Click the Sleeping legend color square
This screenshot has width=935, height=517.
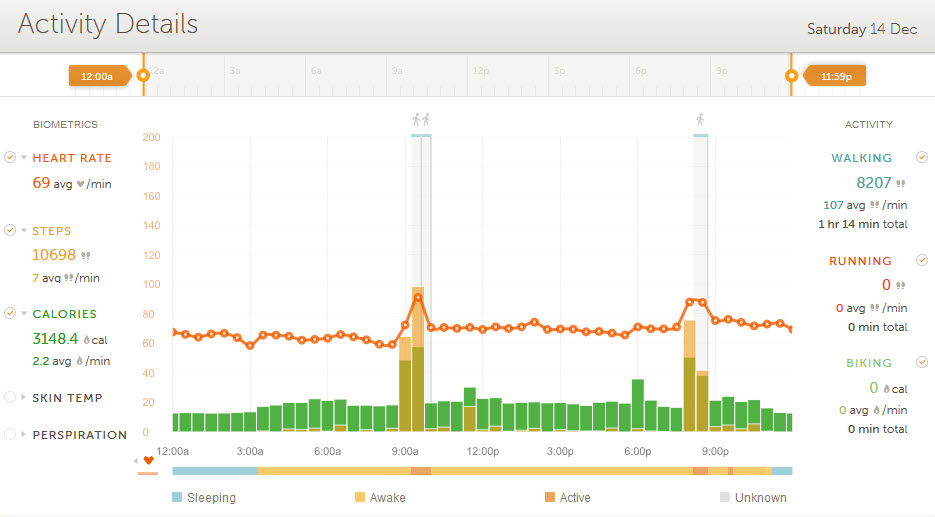177,497
